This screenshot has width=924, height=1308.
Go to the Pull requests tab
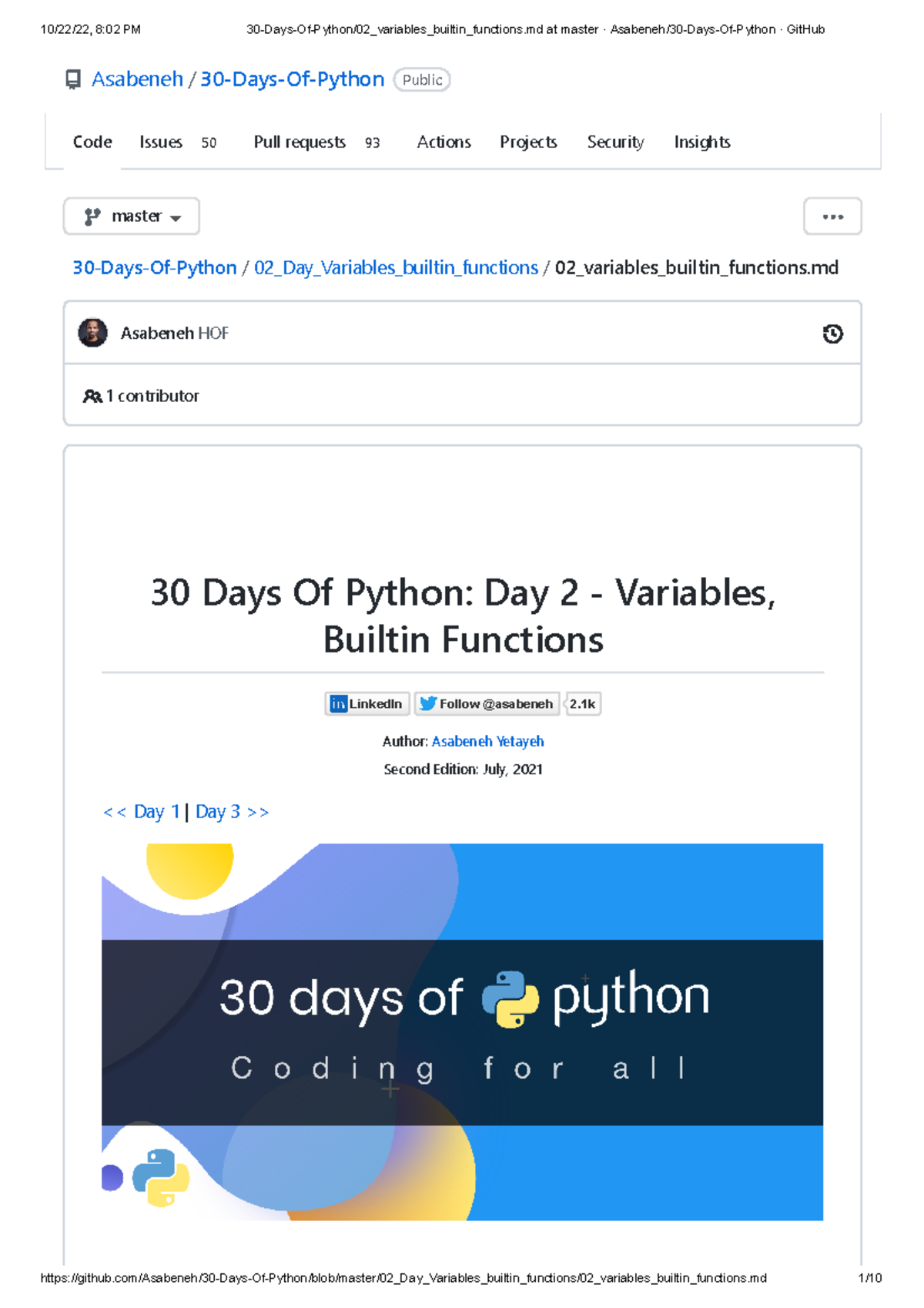(300, 143)
